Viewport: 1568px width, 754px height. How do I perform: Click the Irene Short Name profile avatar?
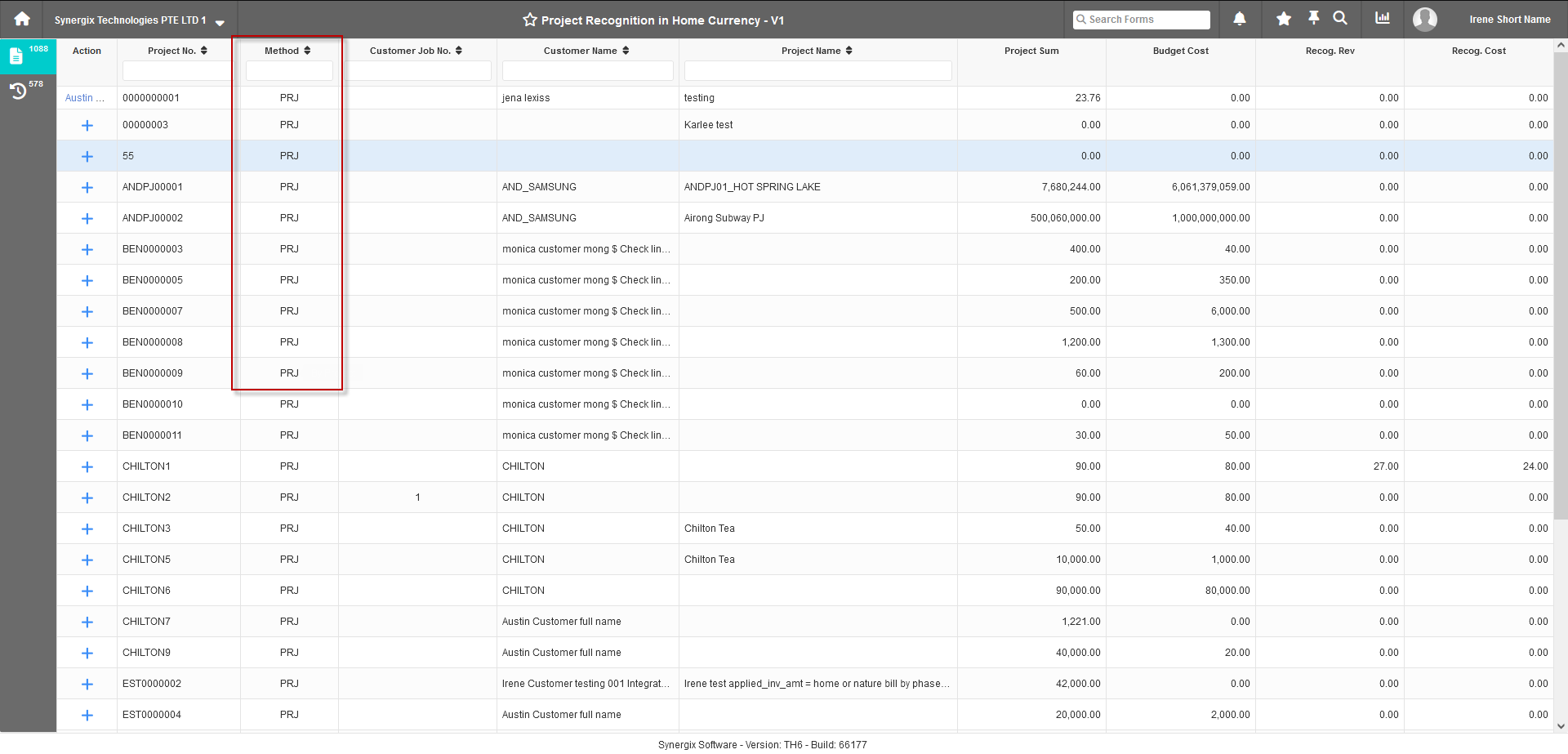(x=1424, y=19)
